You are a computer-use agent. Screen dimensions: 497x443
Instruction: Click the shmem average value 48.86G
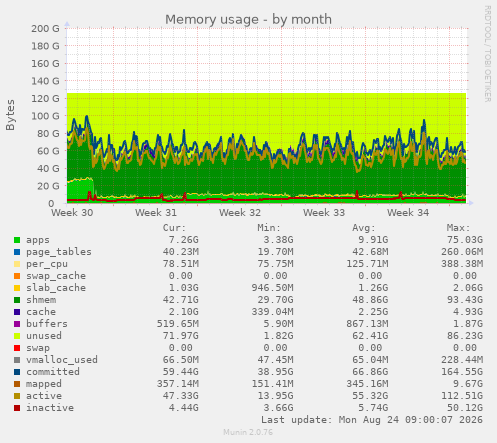click(x=370, y=300)
